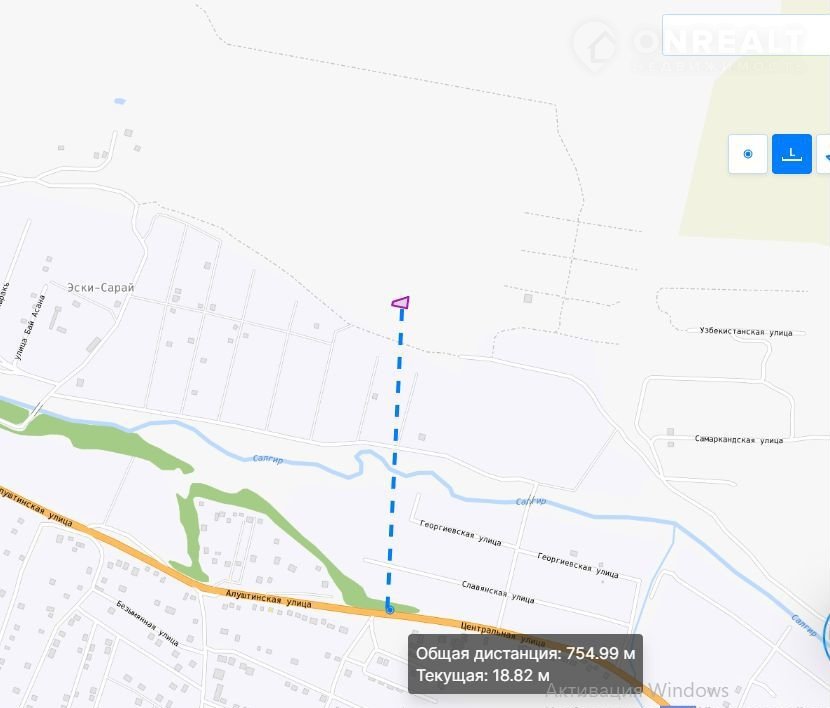Click the Узбекистанская улица street label

click(746, 331)
